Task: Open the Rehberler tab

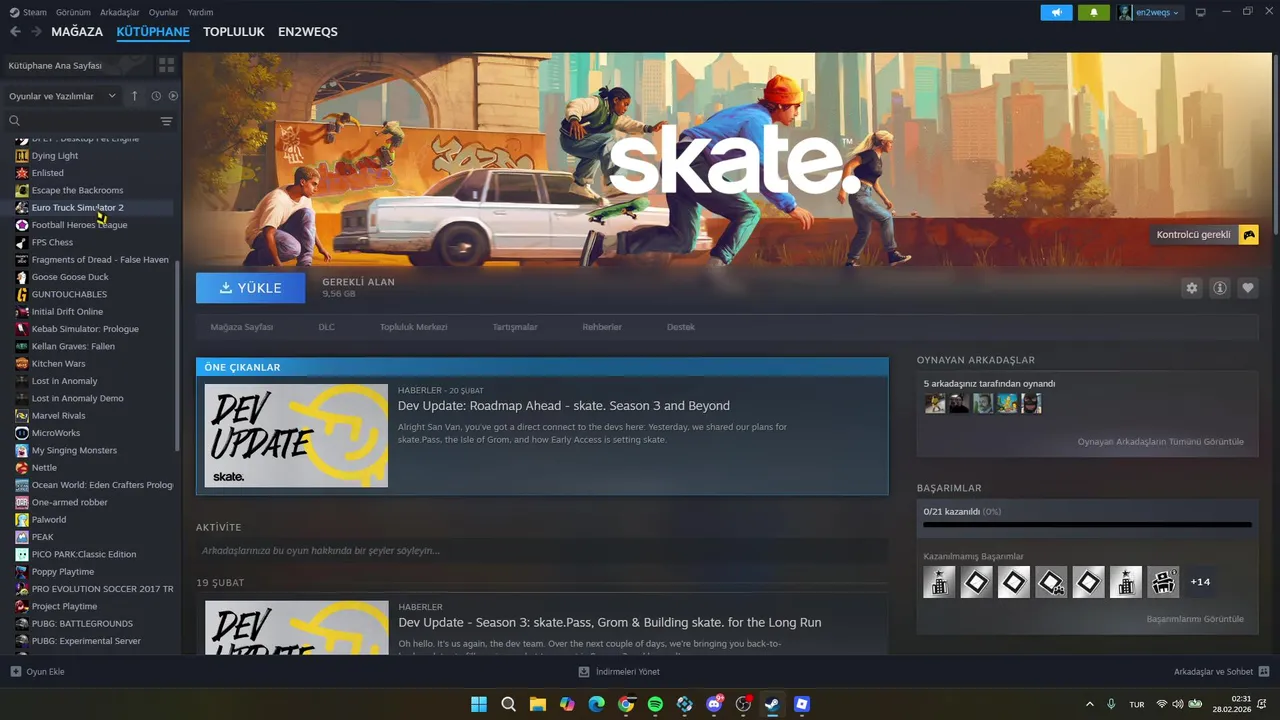Action: click(602, 327)
